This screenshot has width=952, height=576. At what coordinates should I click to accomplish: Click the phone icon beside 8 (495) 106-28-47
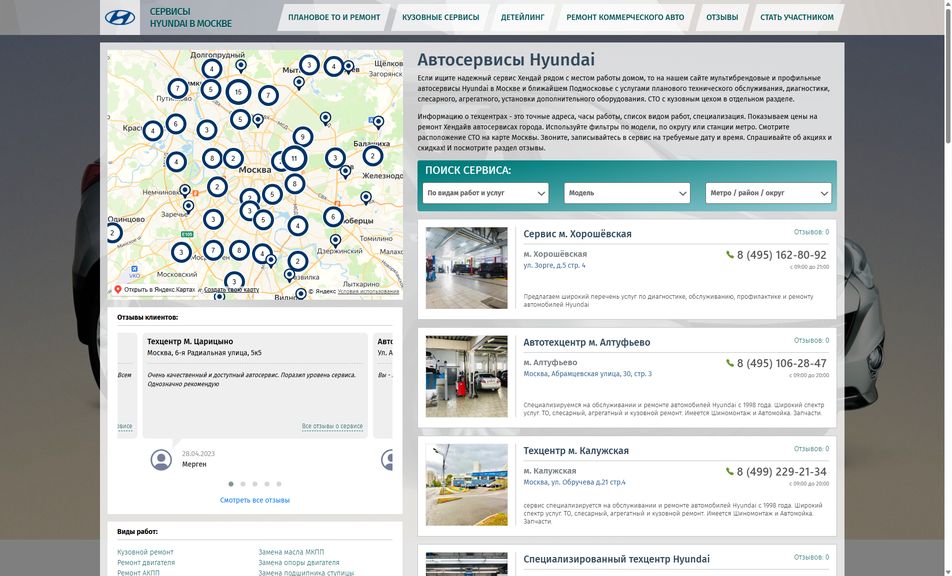click(730, 363)
